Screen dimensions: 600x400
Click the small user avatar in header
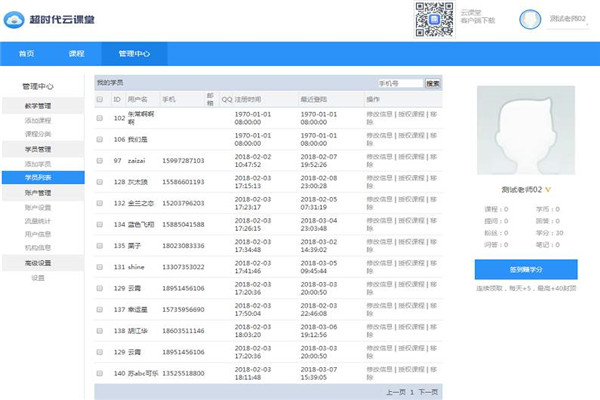[x=532, y=19]
